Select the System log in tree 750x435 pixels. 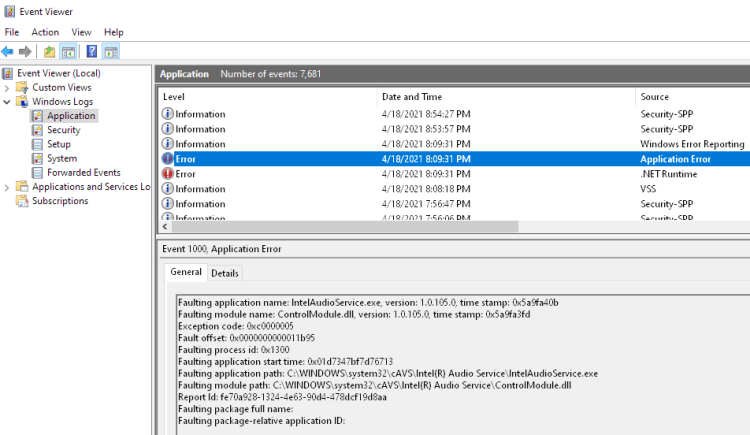(x=61, y=158)
